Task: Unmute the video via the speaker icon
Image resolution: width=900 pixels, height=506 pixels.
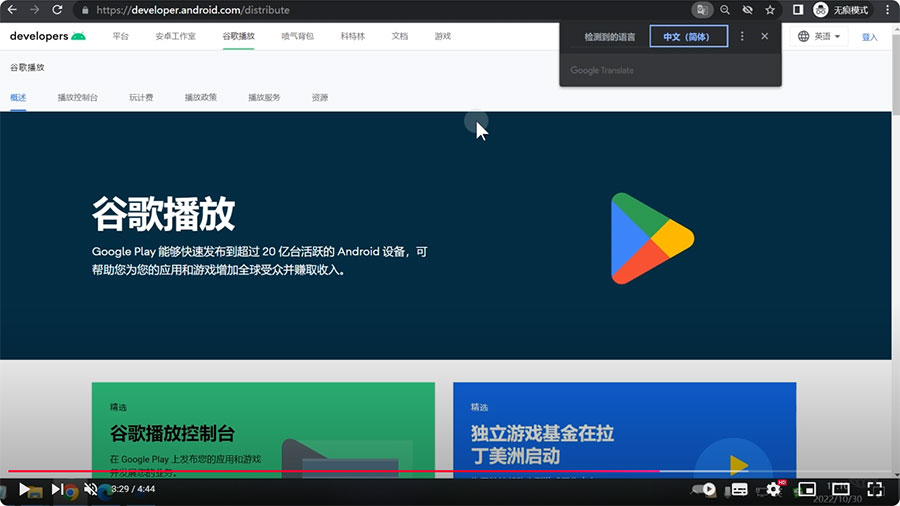Action: pyautogui.click(x=90, y=489)
